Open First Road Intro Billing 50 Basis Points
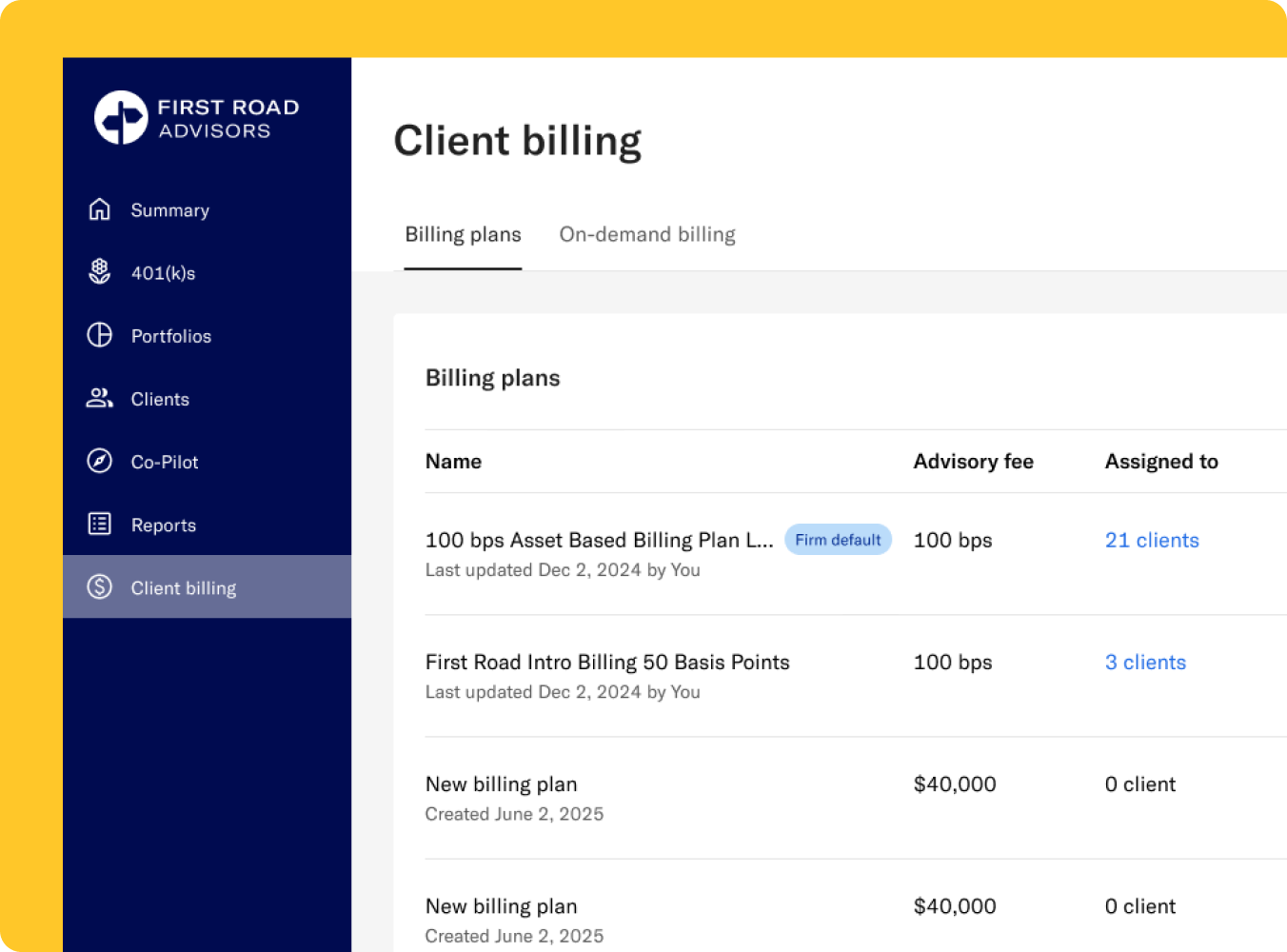 pyautogui.click(x=607, y=663)
